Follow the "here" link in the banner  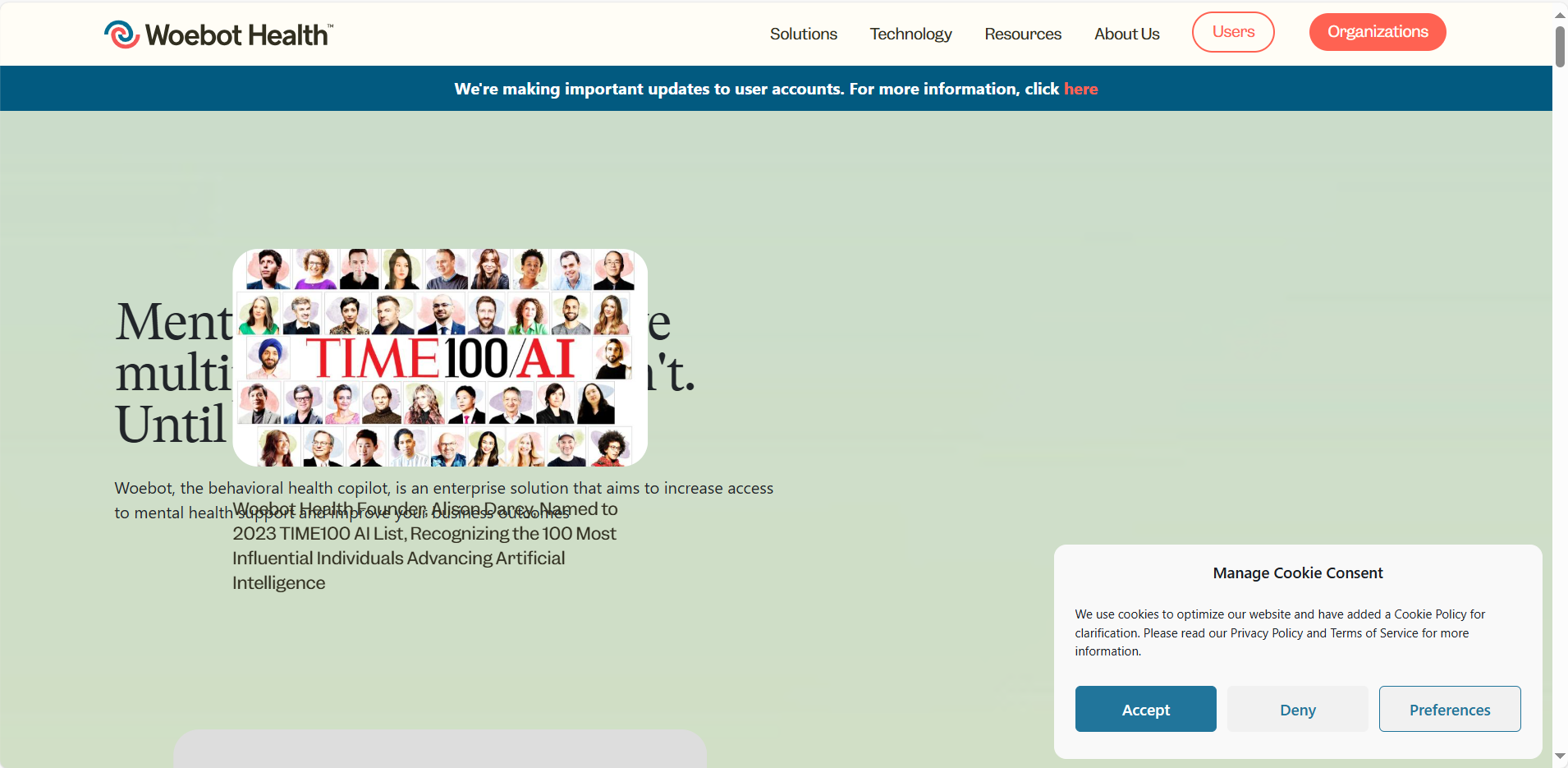click(1080, 89)
